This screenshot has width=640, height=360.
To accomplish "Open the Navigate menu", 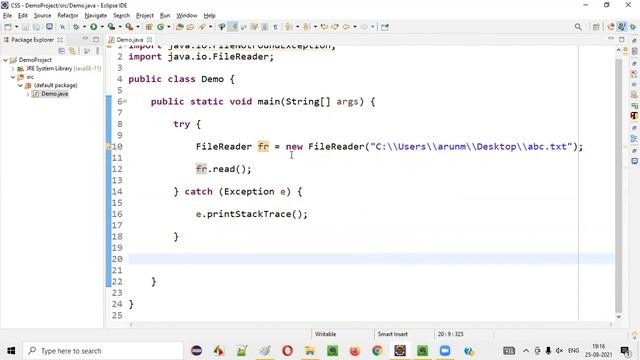I will (x=96, y=16).
